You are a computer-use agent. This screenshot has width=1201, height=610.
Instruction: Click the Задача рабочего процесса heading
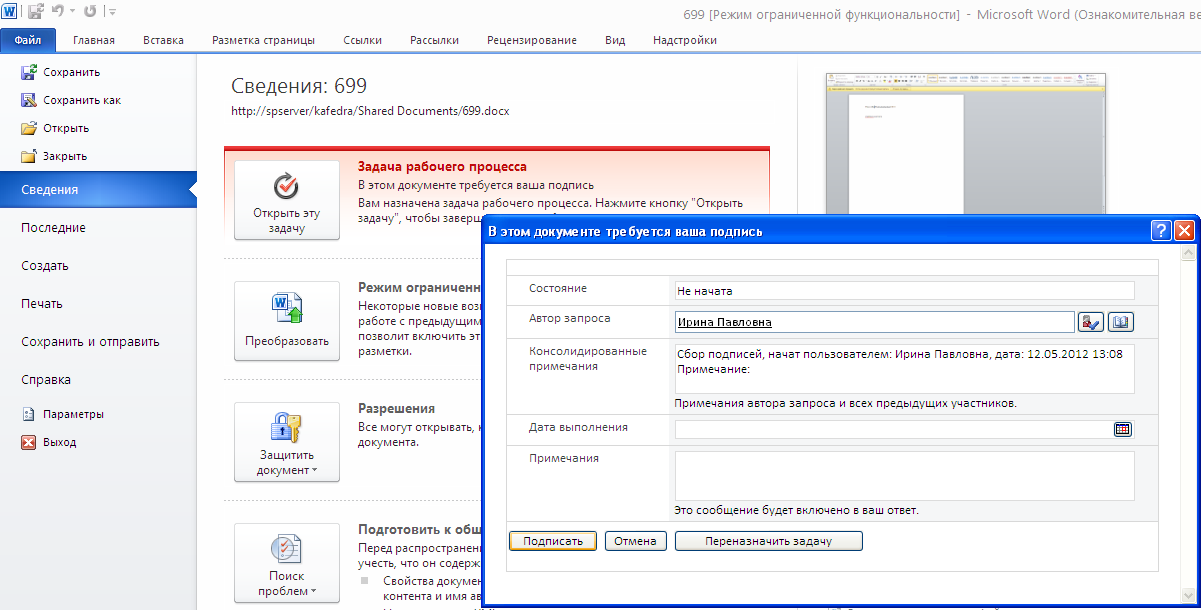click(442, 167)
